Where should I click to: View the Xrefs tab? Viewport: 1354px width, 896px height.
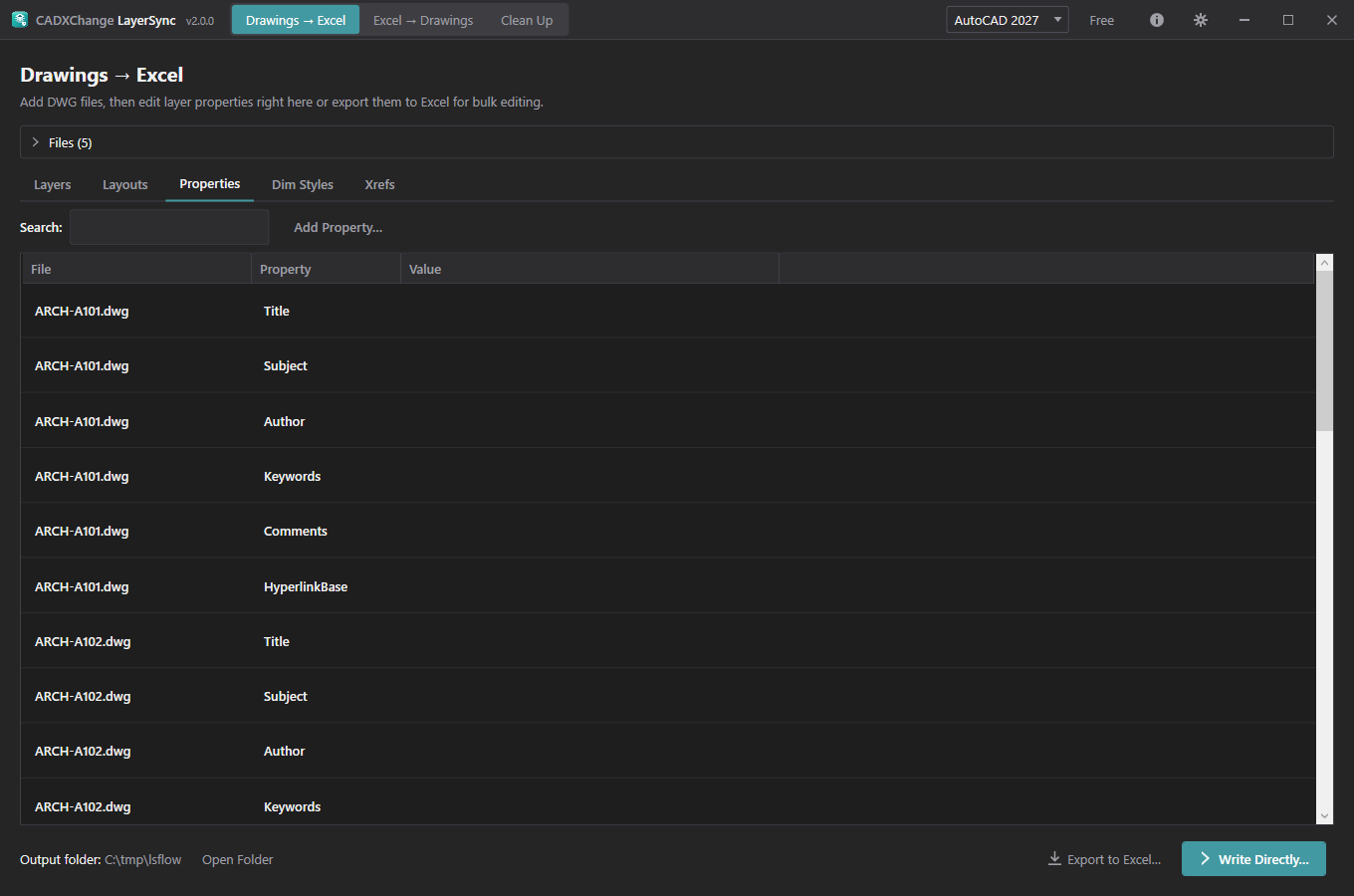[x=380, y=185]
